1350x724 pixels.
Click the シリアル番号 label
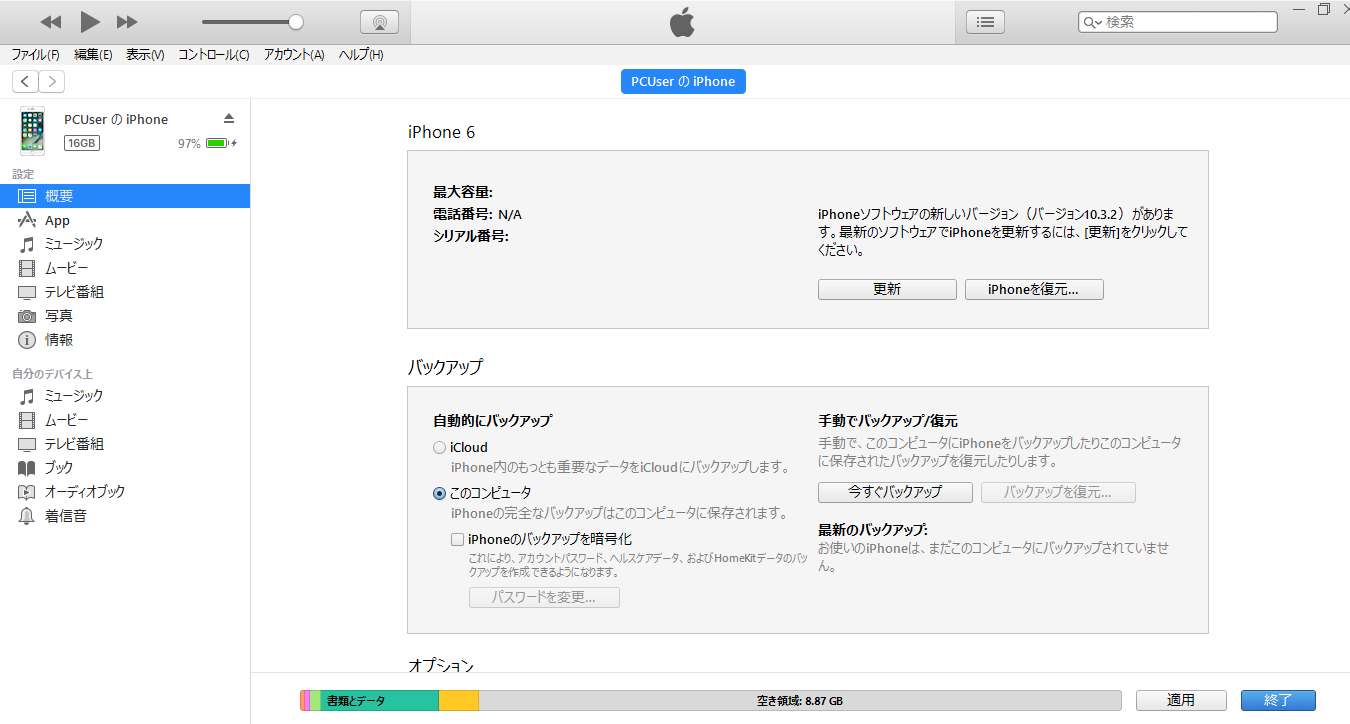(471, 236)
